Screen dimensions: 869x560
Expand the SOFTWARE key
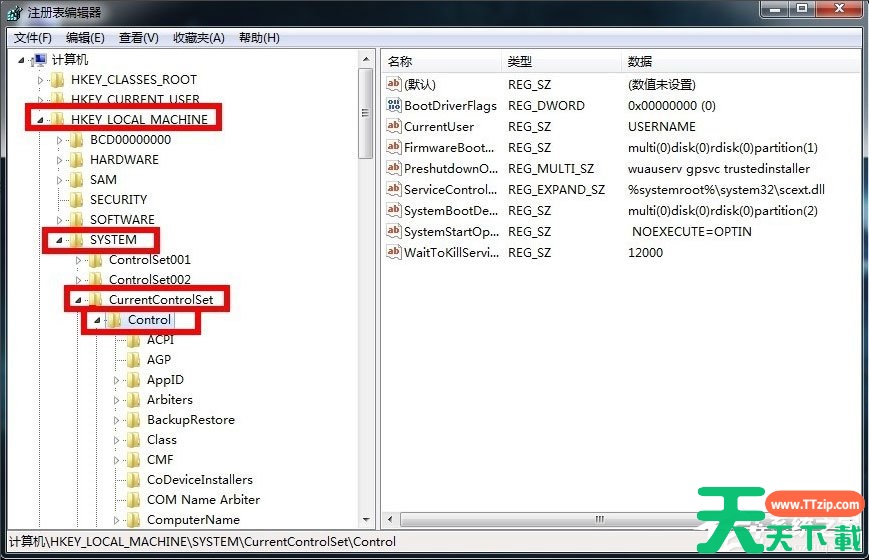coord(59,220)
